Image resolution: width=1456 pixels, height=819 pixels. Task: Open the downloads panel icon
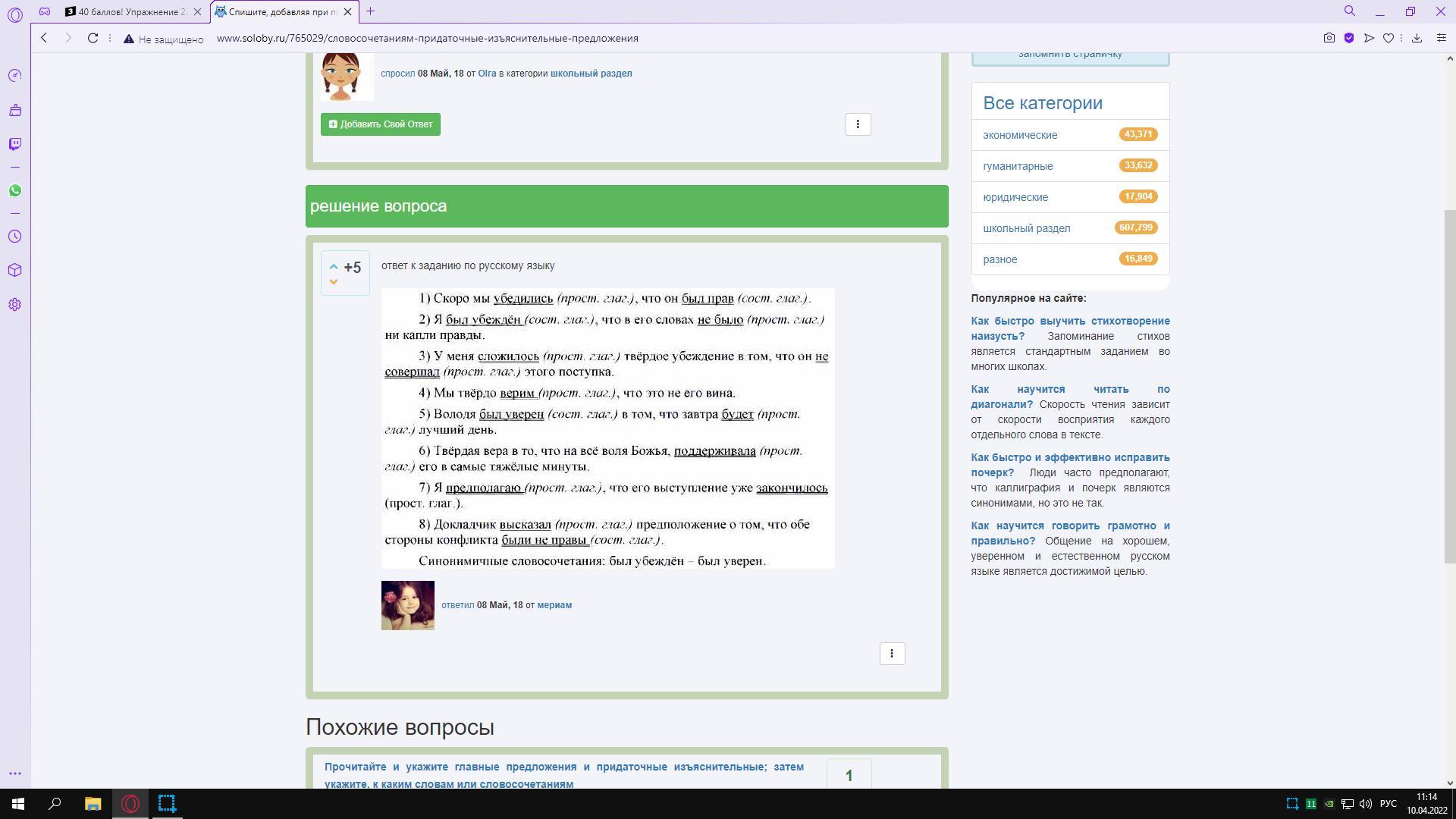click(x=1417, y=38)
